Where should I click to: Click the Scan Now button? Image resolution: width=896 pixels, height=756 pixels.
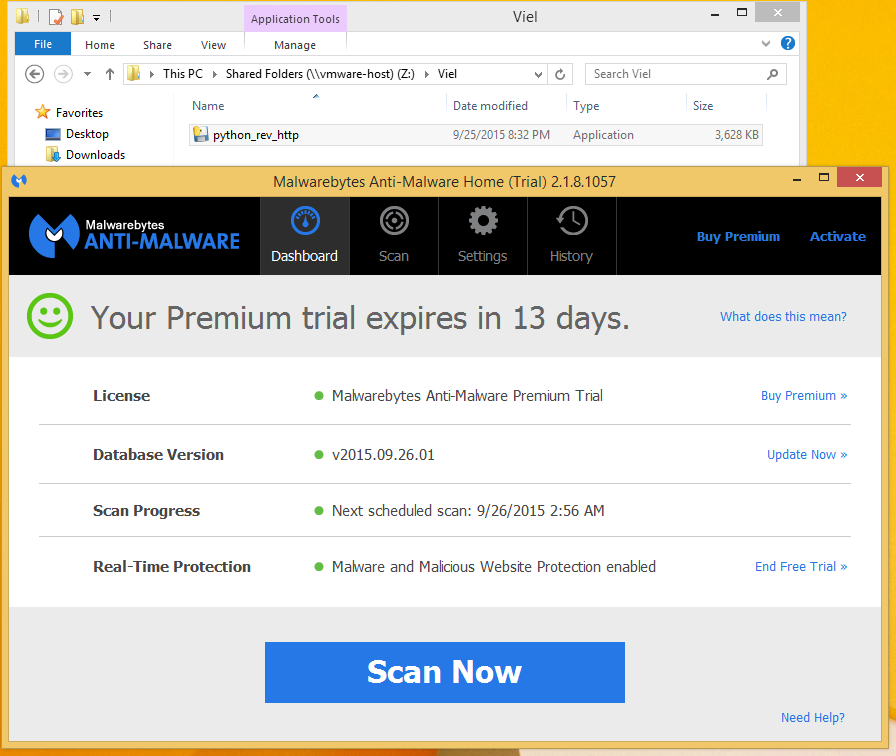(x=445, y=672)
